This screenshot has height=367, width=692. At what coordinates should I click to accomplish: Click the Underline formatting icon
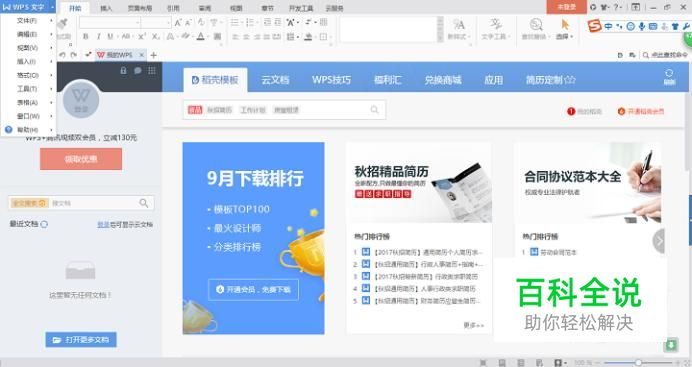coord(110,37)
